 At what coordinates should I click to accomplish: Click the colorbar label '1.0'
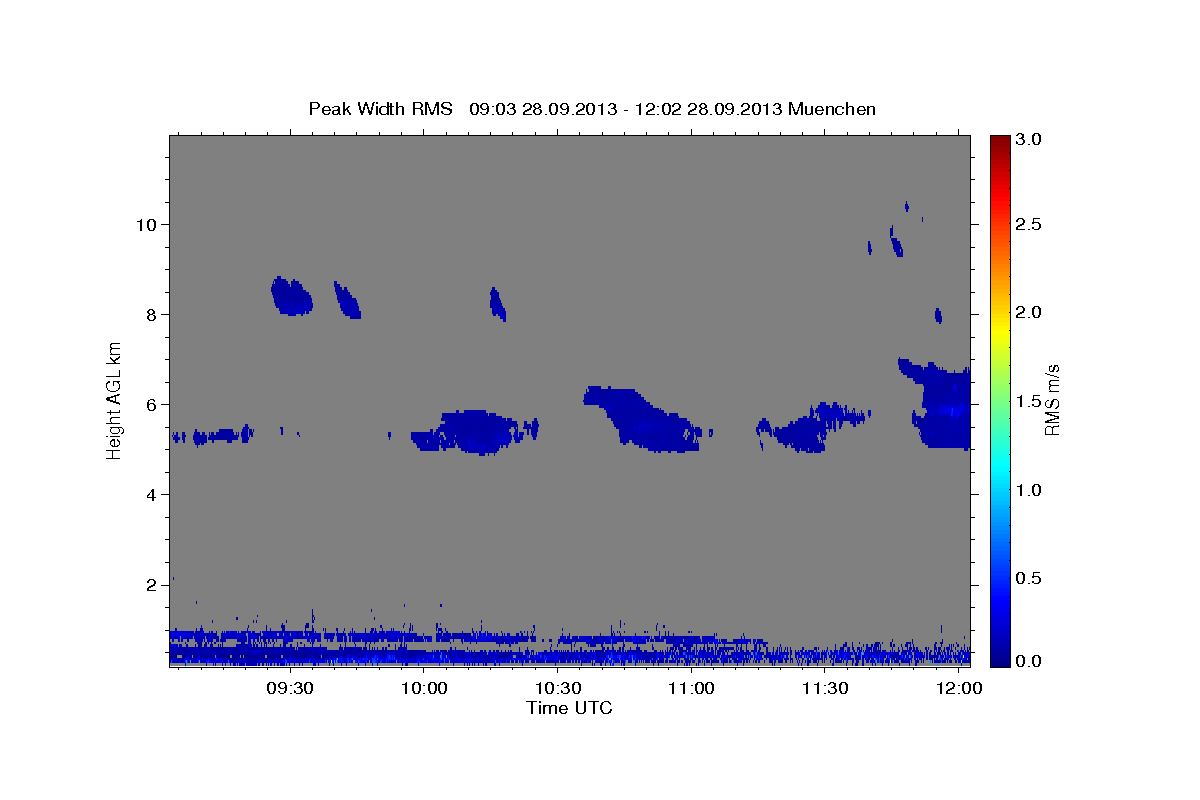[1029, 490]
